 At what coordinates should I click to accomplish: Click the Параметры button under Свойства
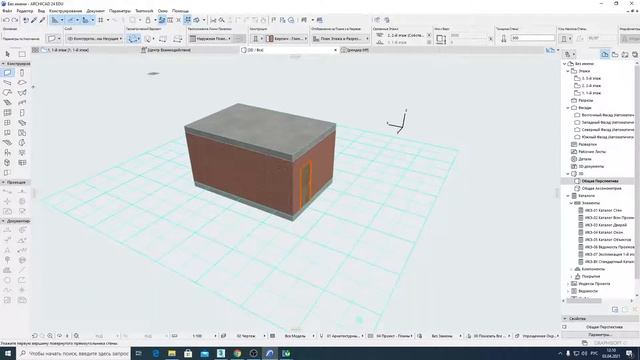coord(599,335)
